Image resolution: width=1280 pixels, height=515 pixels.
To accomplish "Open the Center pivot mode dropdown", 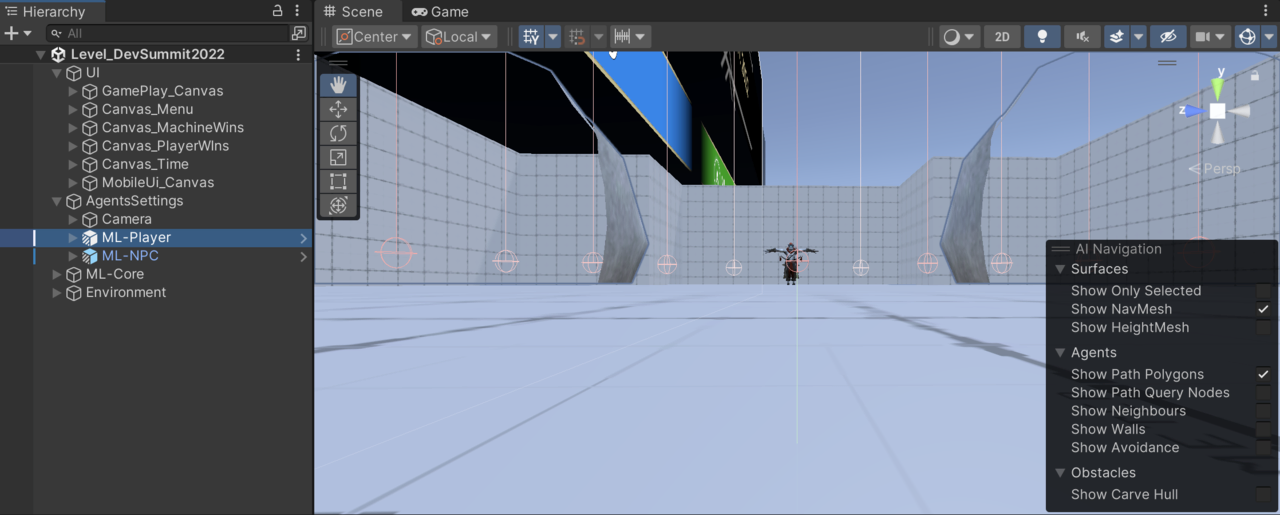I will [x=375, y=37].
